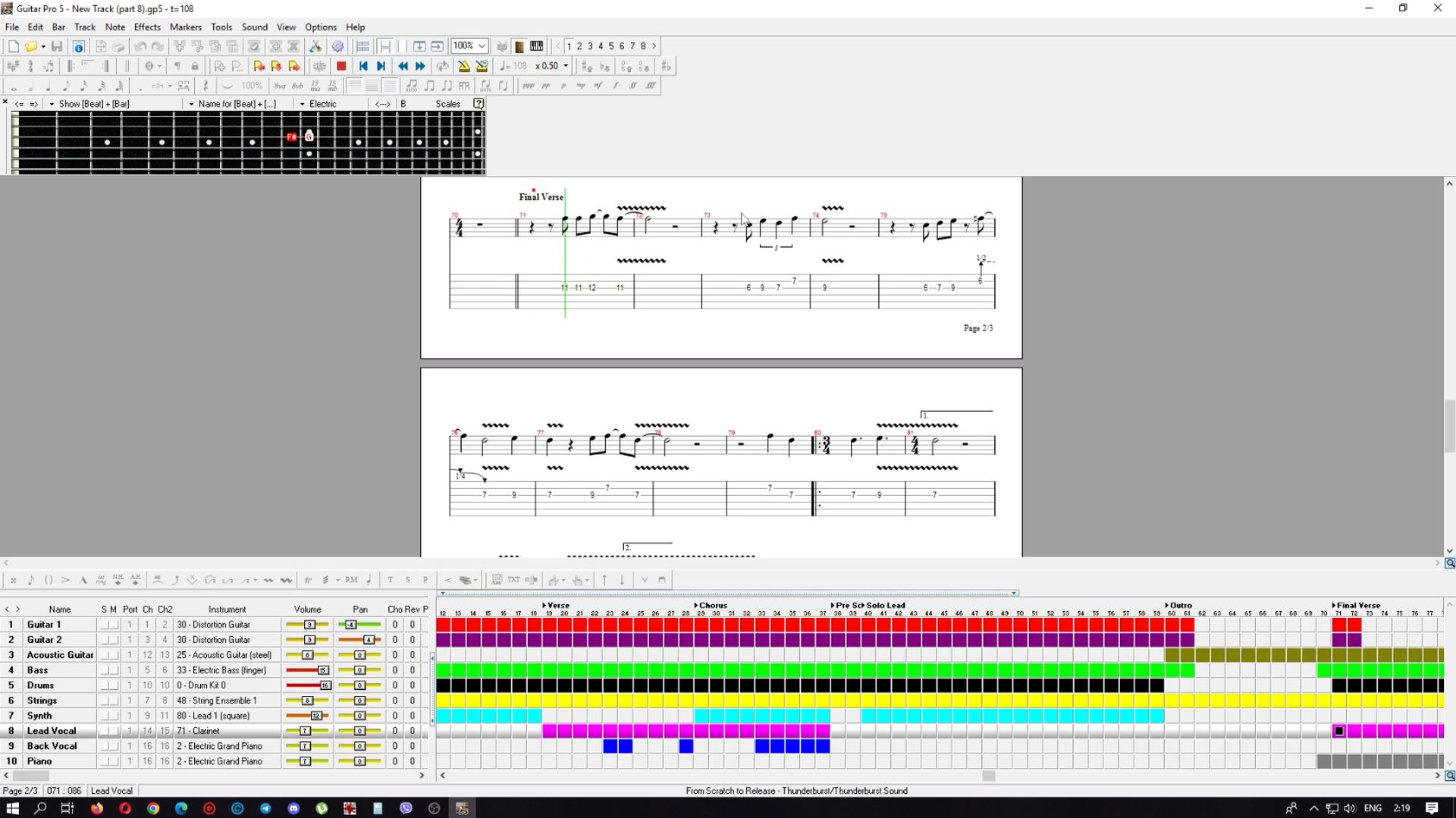The width and height of the screenshot is (1456, 818).
Task: Click the Redo arrow icon
Action: tap(158, 46)
